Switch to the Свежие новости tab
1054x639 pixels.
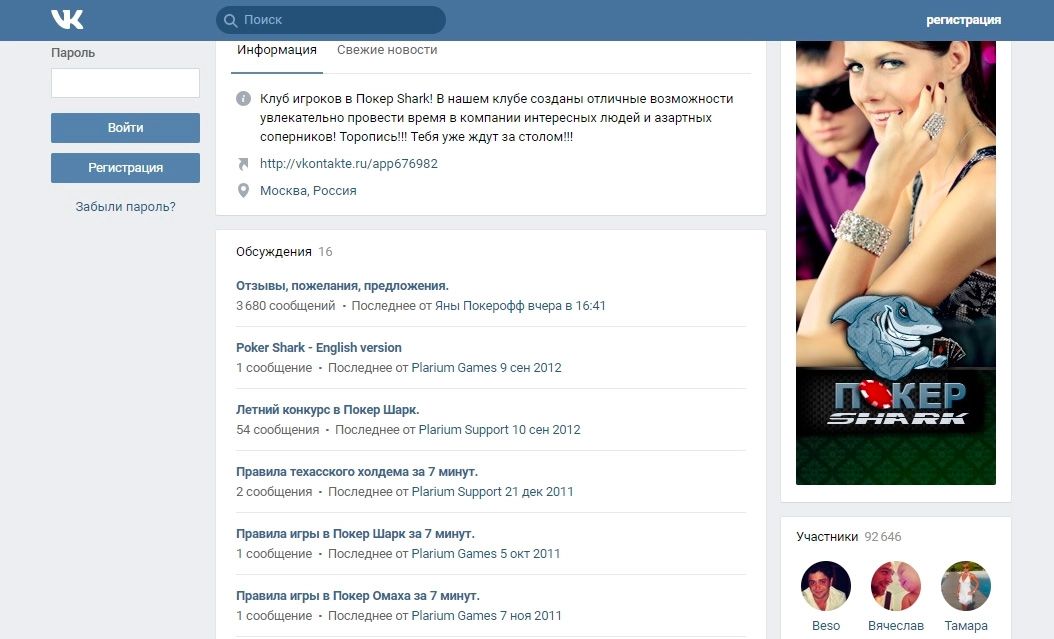point(387,50)
